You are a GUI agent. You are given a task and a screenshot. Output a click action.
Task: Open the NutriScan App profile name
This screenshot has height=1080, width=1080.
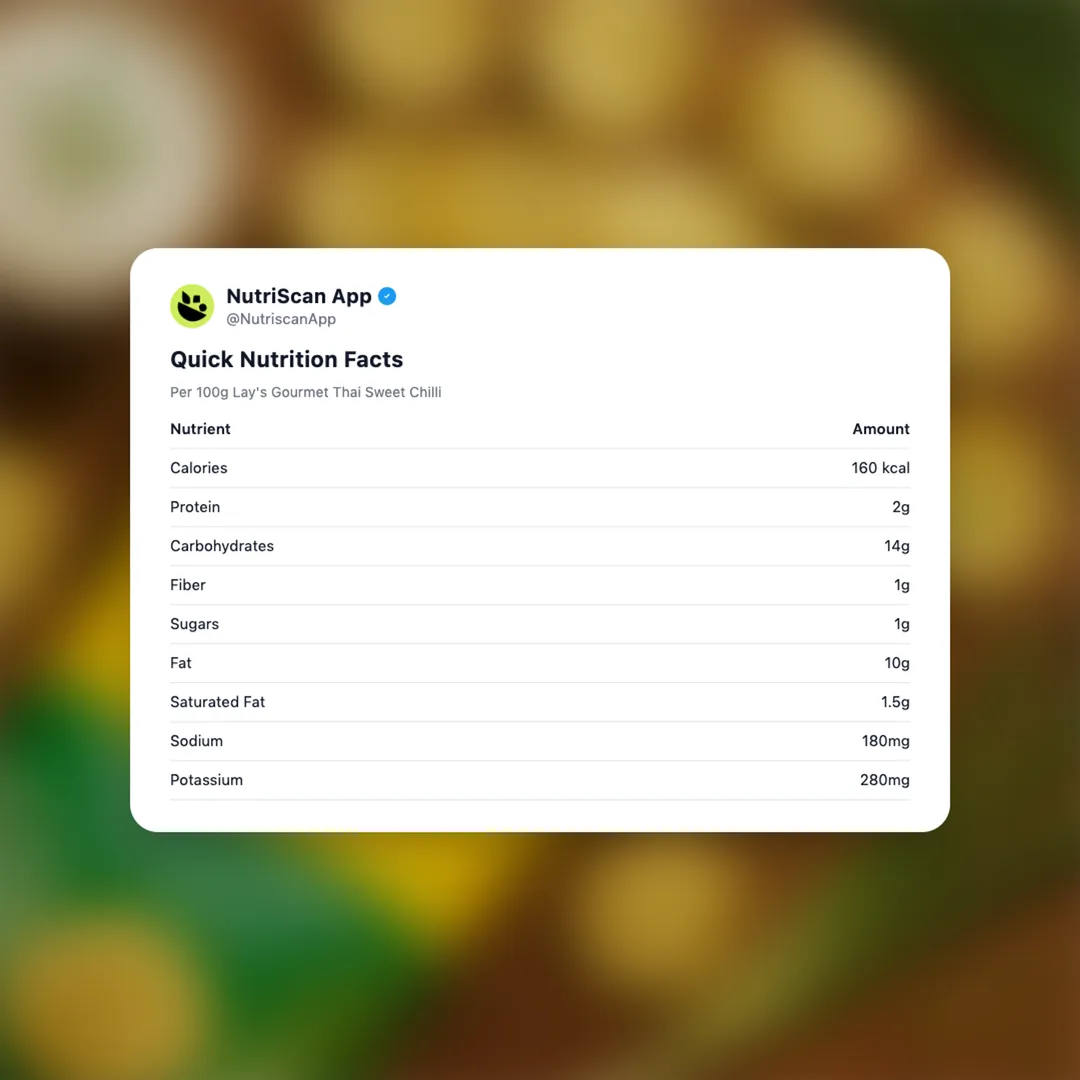(x=299, y=296)
